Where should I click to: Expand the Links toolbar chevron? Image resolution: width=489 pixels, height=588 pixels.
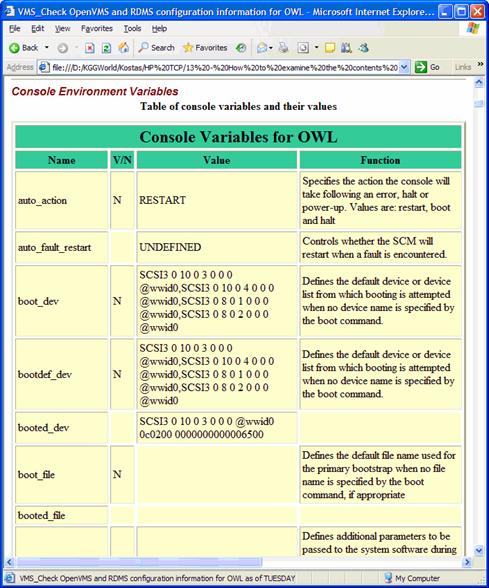tap(480, 64)
